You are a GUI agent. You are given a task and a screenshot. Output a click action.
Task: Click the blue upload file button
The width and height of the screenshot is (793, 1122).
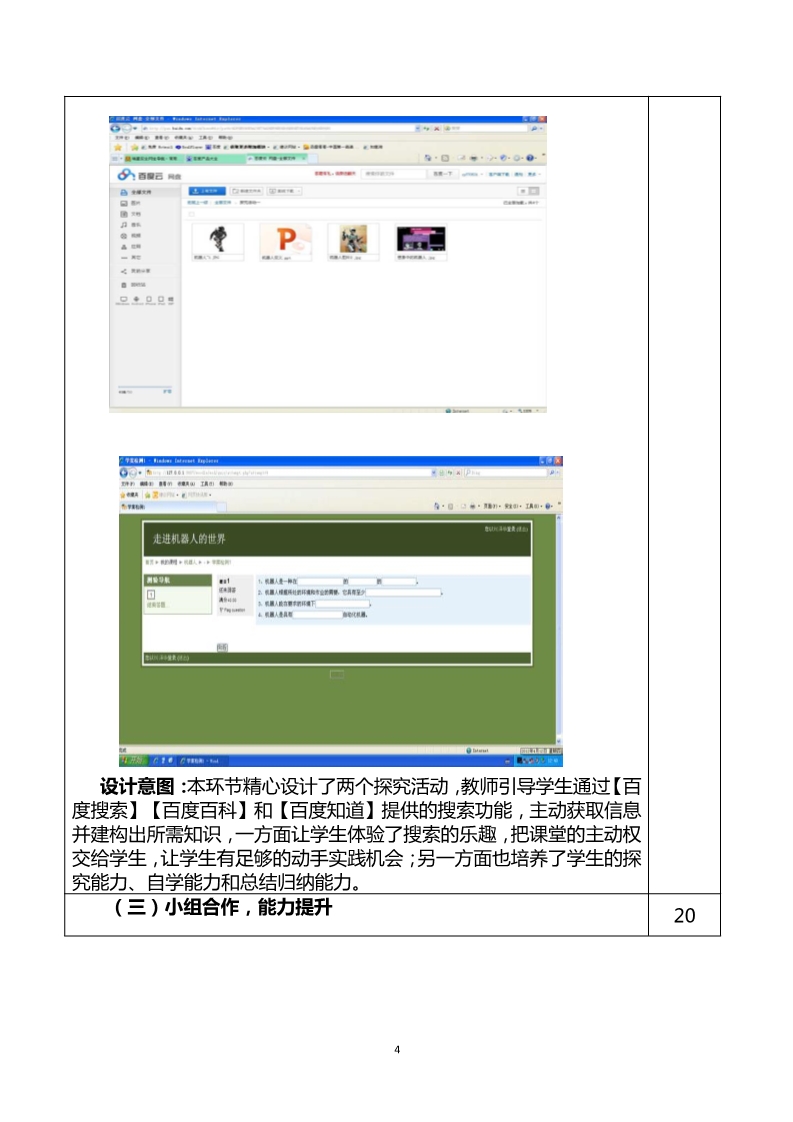click(207, 191)
